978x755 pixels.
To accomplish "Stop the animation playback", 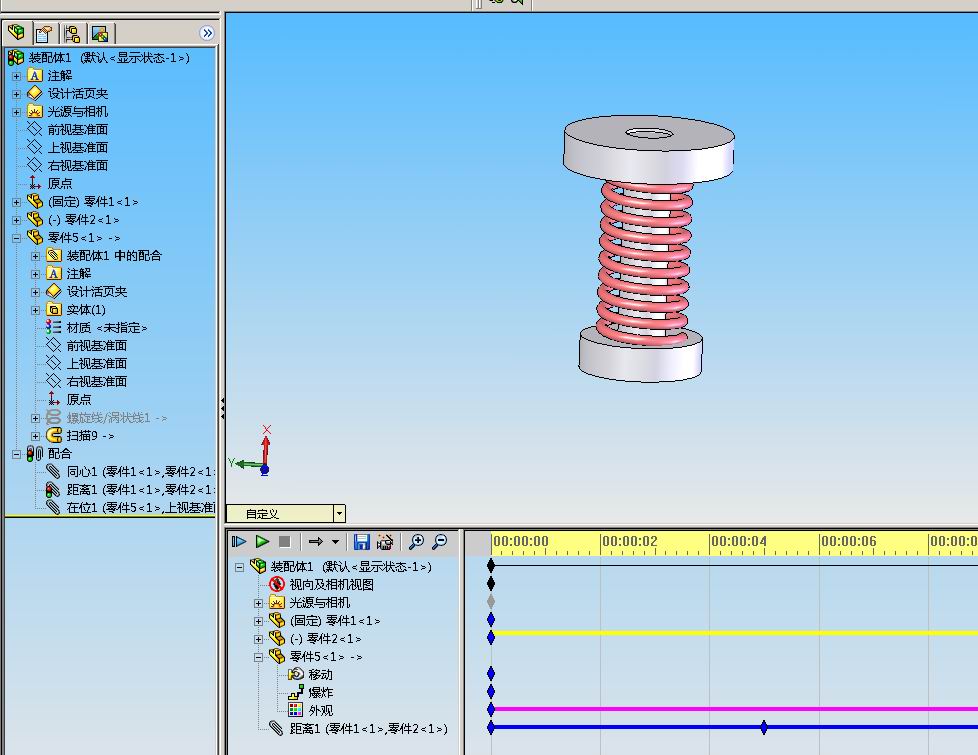I will (x=284, y=542).
